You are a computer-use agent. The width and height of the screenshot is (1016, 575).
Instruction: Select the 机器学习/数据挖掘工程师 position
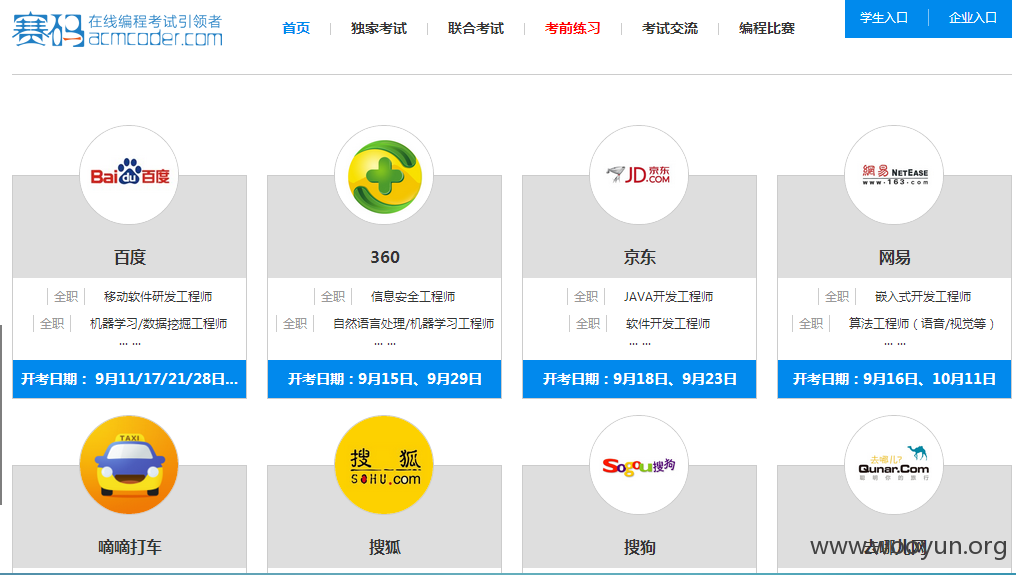point(158,323)
